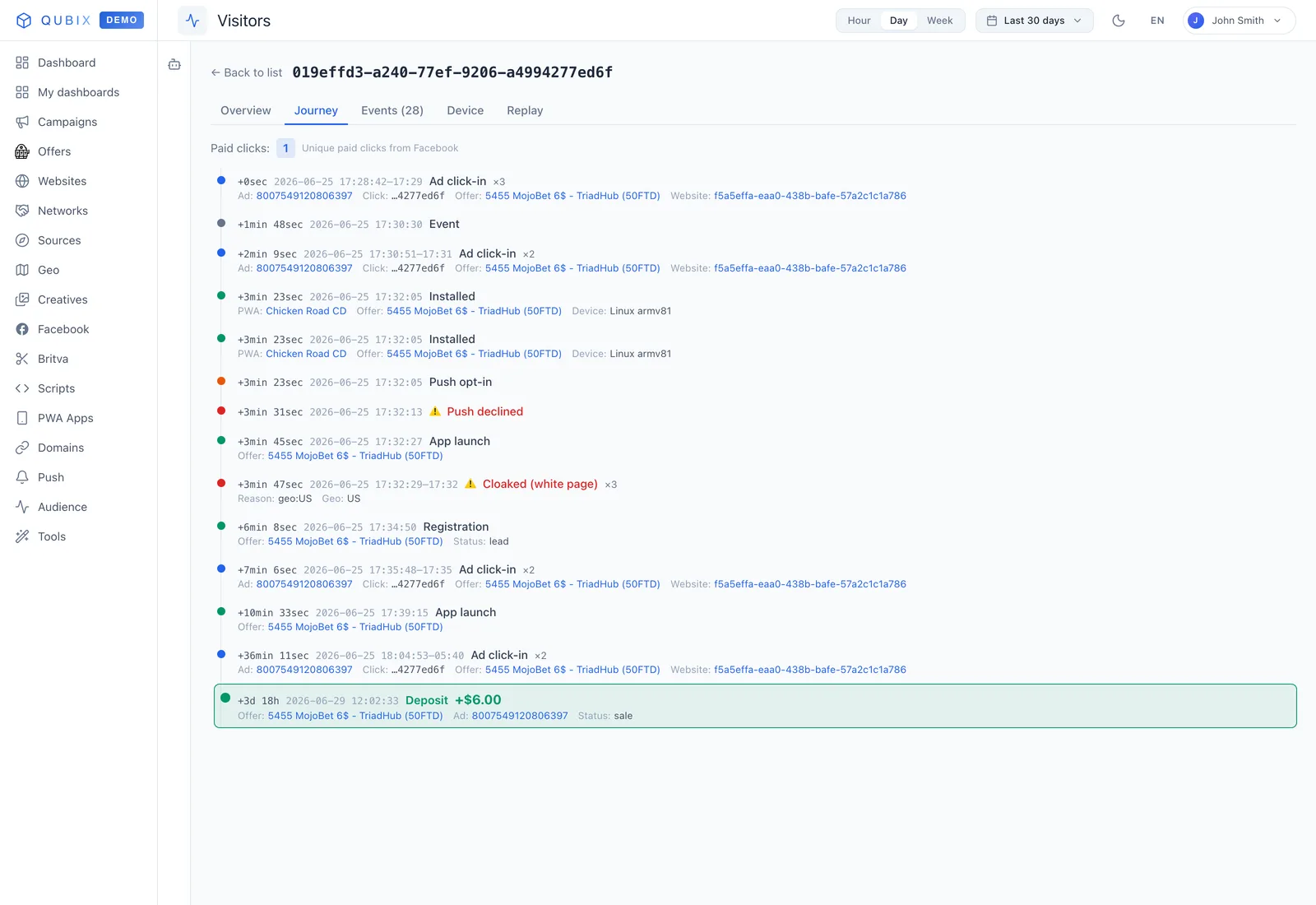
Task: Open the Replay tab
Action: [x=525, y=110]
